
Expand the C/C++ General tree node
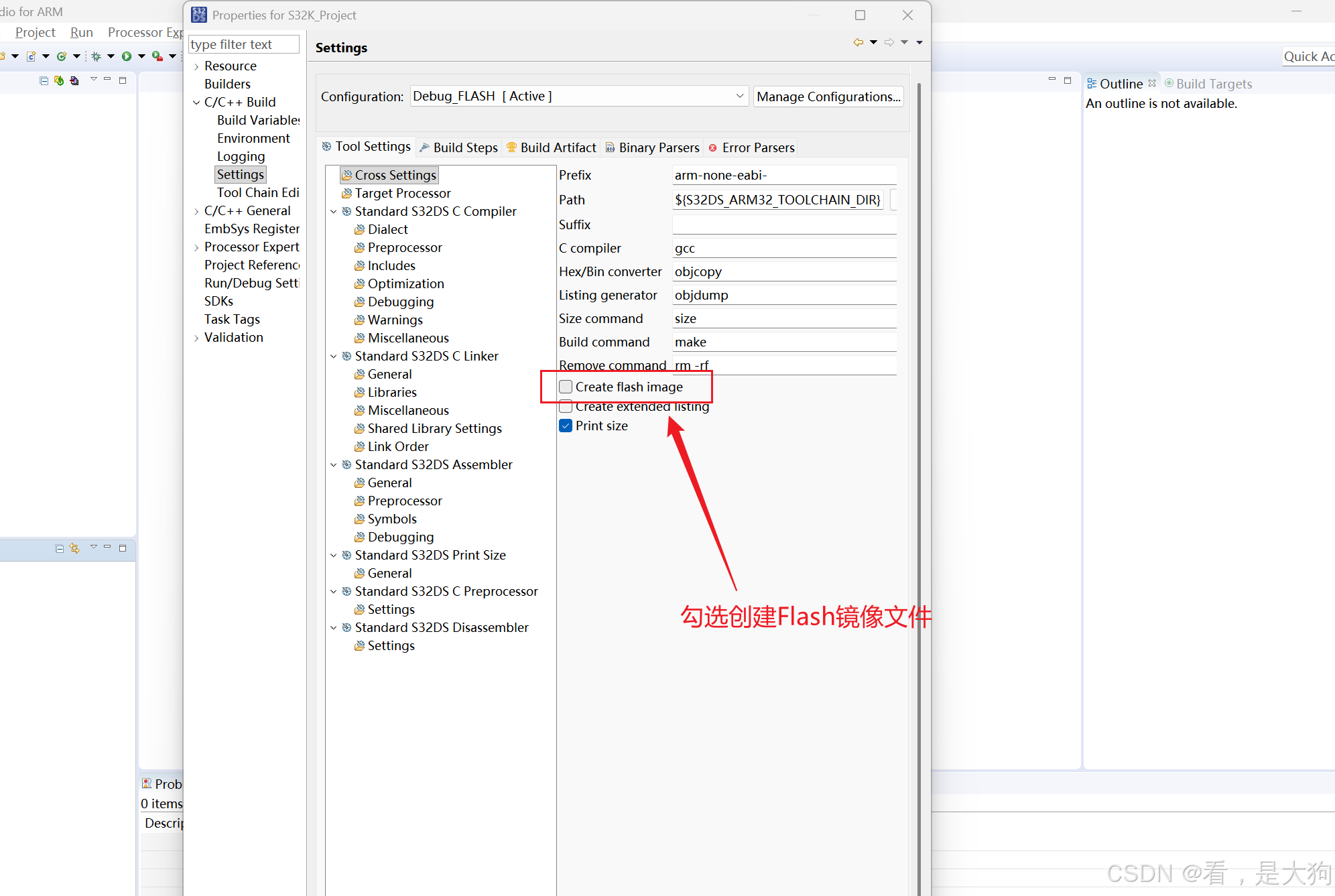(196, 211)
